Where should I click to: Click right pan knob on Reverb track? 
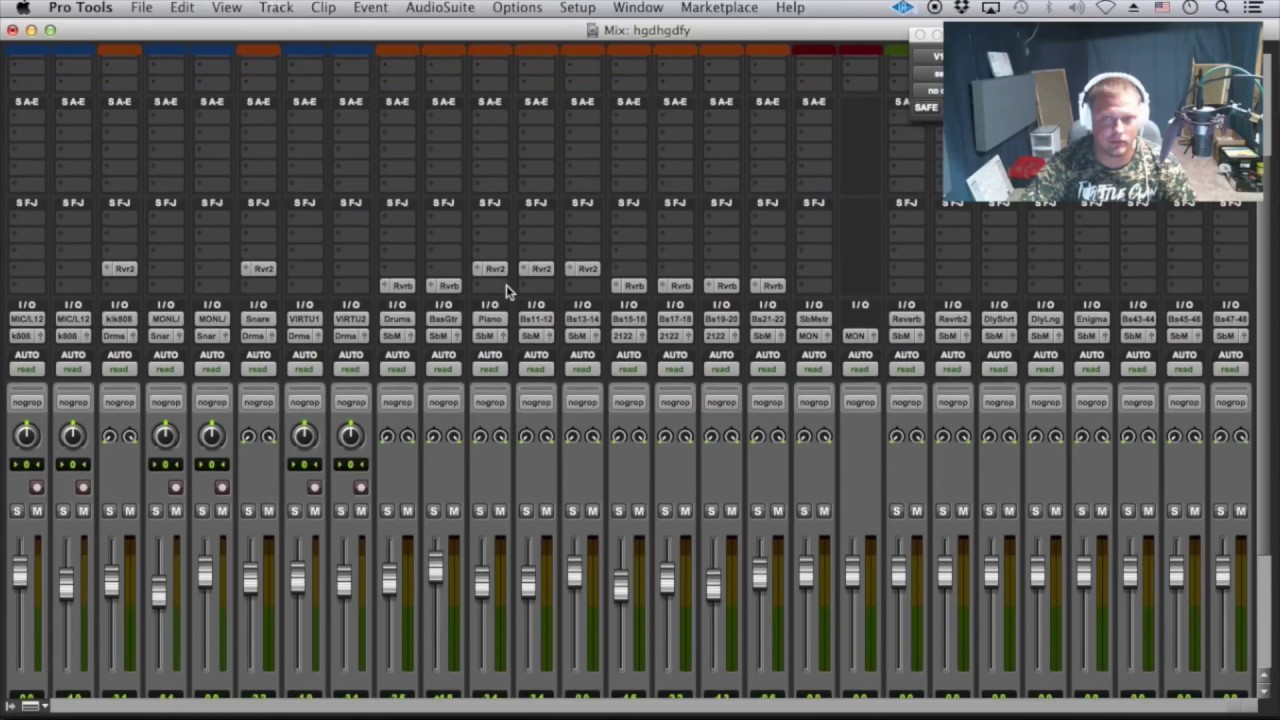click(916, 436)
